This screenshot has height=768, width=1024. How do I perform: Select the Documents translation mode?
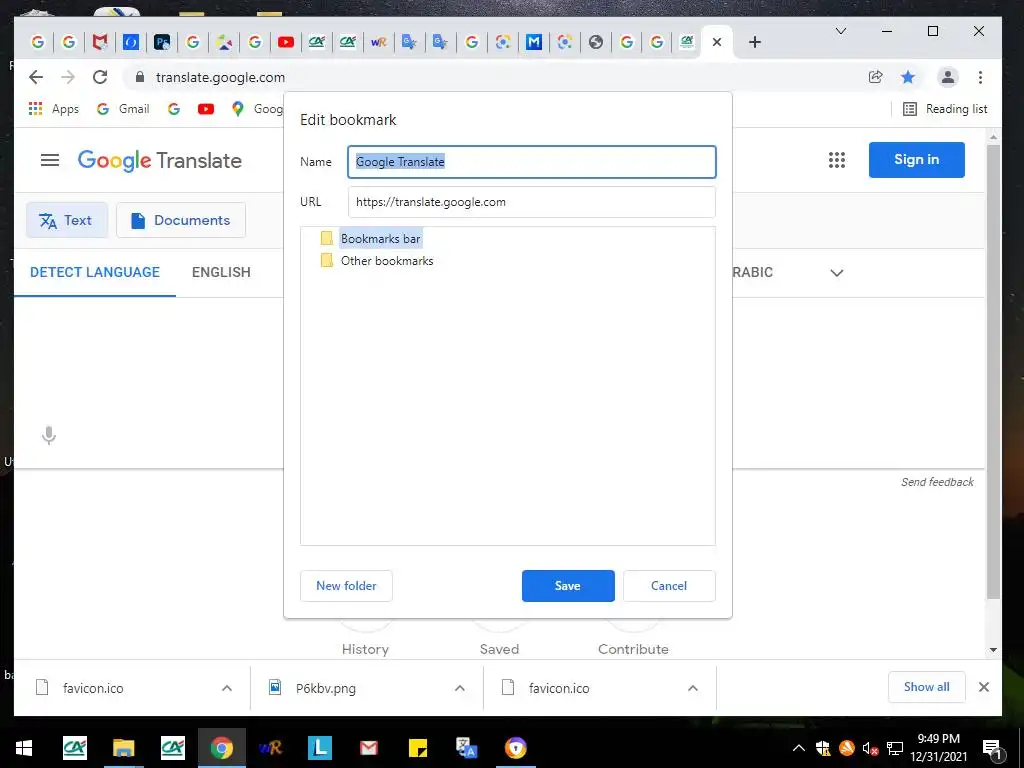pyautogui.click(x=181, y=220)
